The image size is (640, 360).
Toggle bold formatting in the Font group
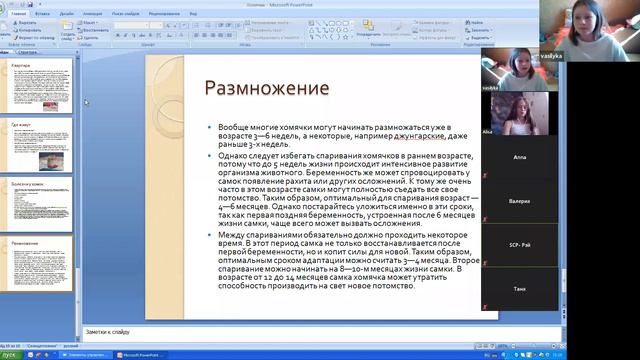pyautogui.click(x=118, y=36)
